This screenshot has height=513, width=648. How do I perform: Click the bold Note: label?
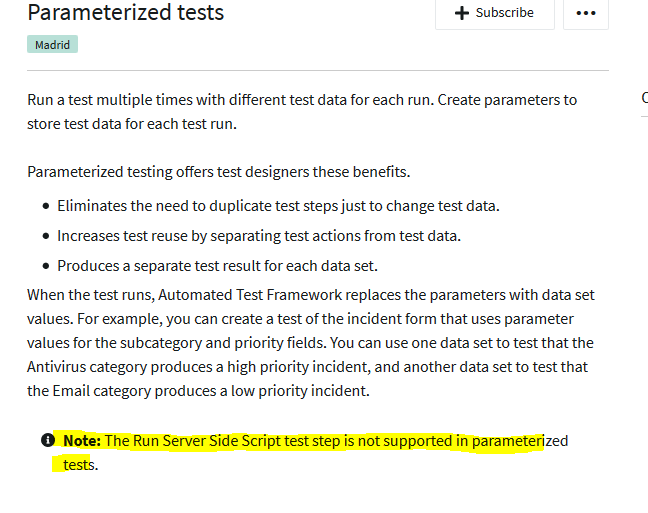click(x=82, y=440)
